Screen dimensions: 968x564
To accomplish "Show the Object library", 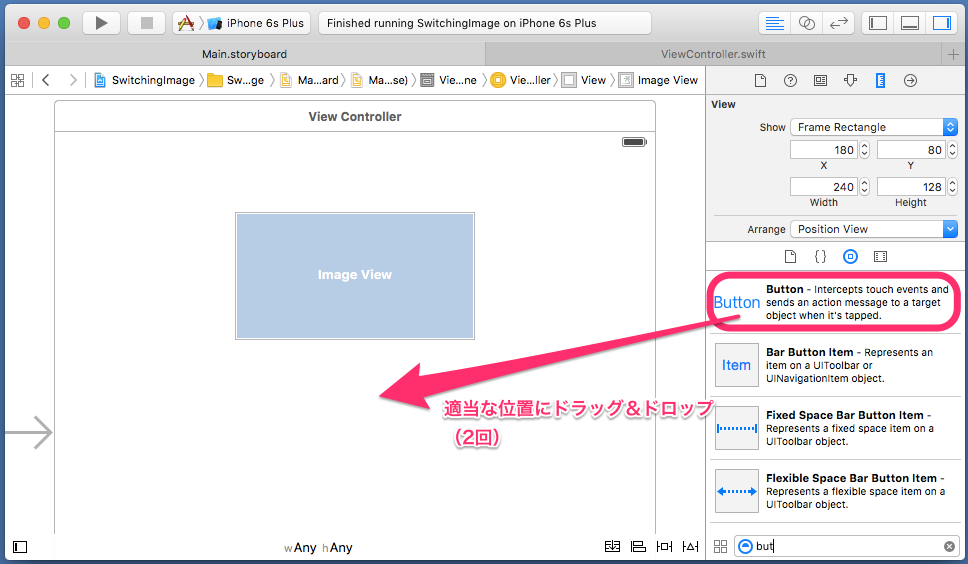I will coord(850,257).
